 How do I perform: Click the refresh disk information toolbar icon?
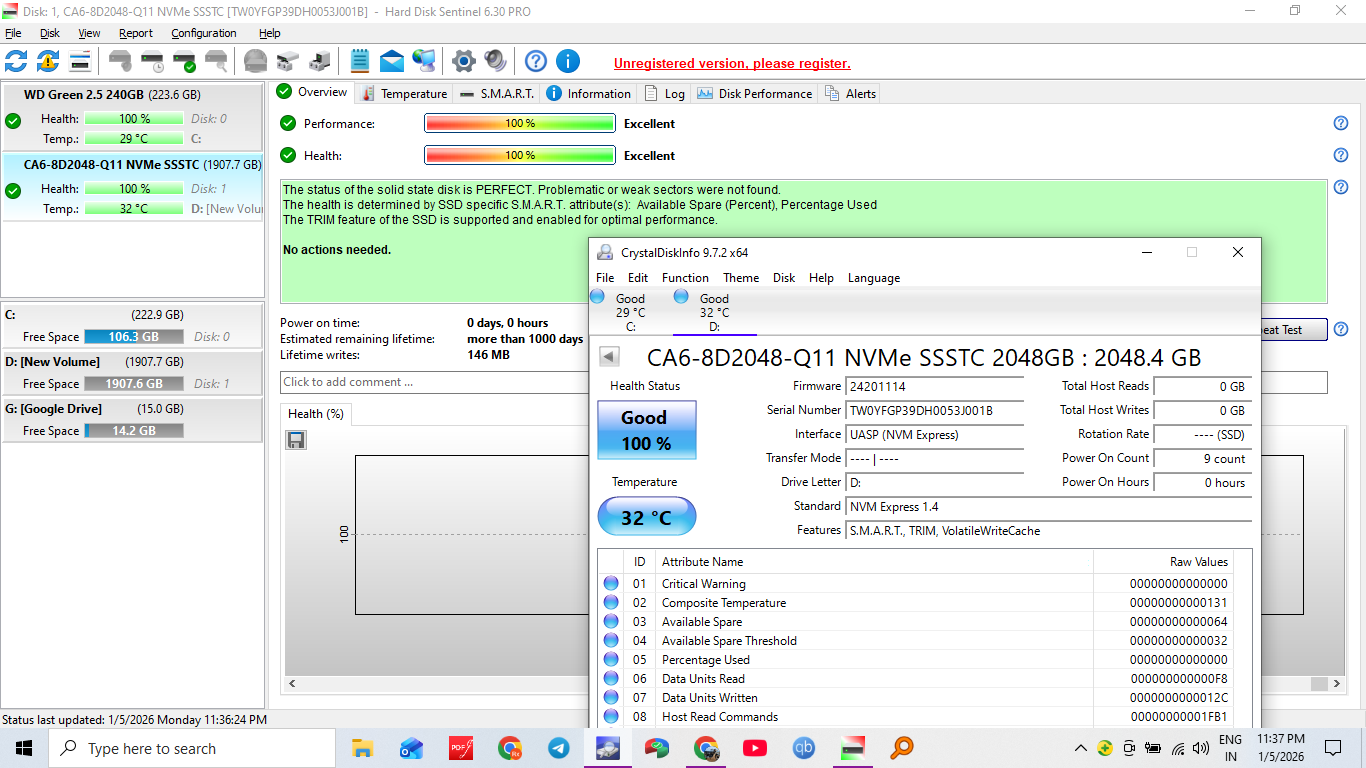(x=16, y=61)
